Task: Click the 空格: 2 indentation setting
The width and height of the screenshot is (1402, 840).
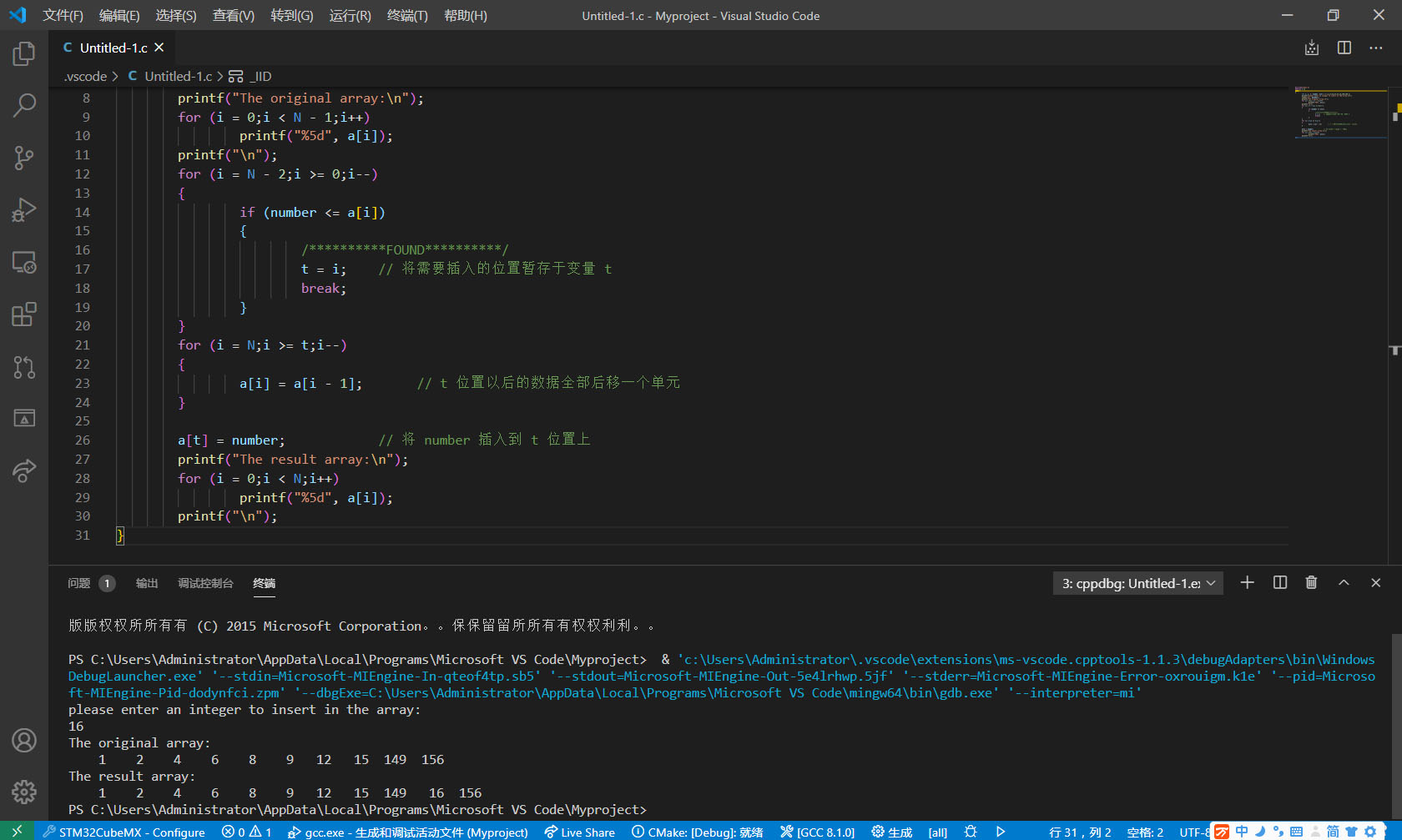Action: click(x=1145, y=832)
